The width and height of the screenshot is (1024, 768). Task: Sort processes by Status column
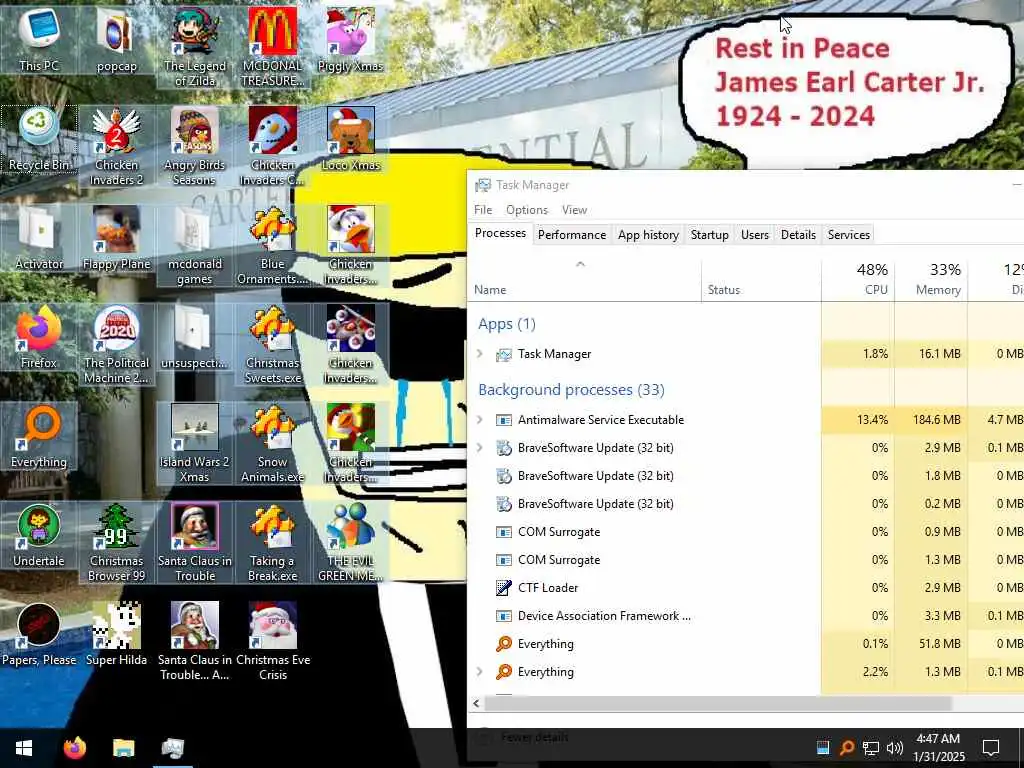click(x=761, y=279)
